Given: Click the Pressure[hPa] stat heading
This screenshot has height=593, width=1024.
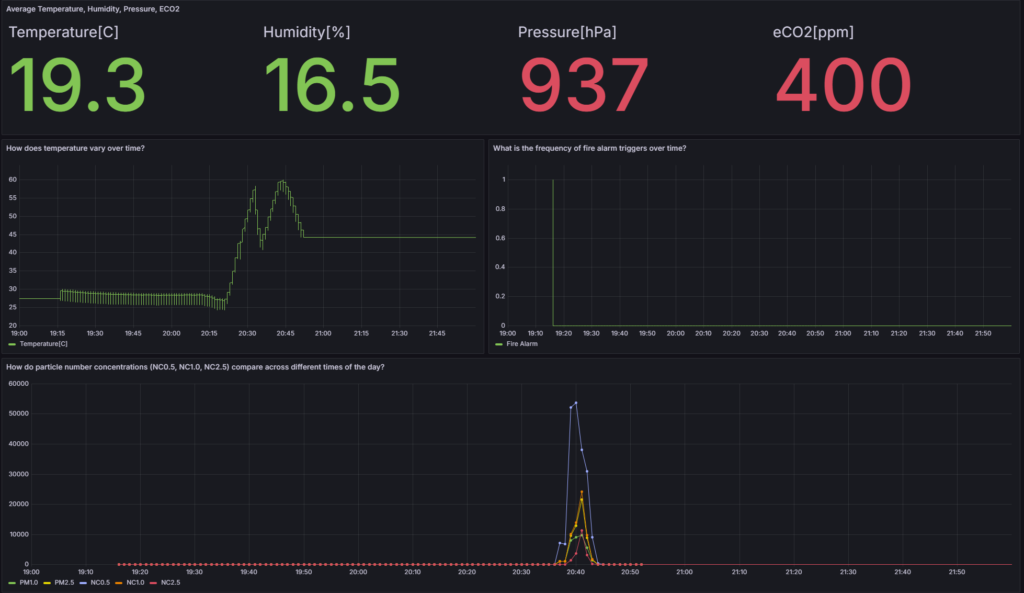Looking at the screenshot, I should (x=566, y=32).
